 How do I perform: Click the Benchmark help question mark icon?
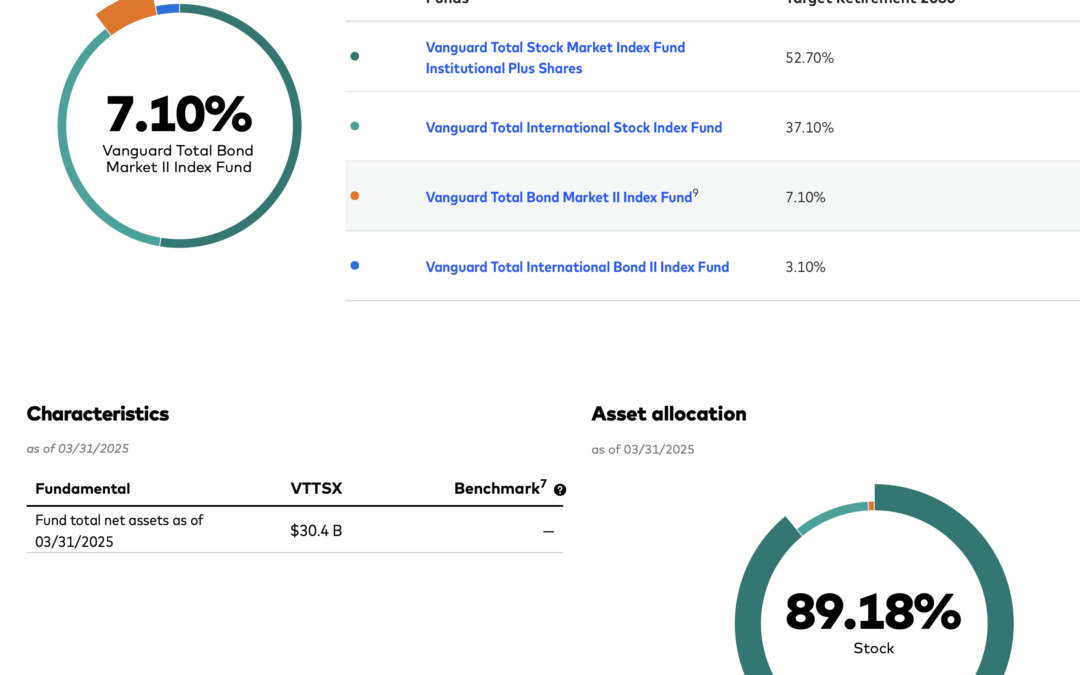[x=560, y=490]
